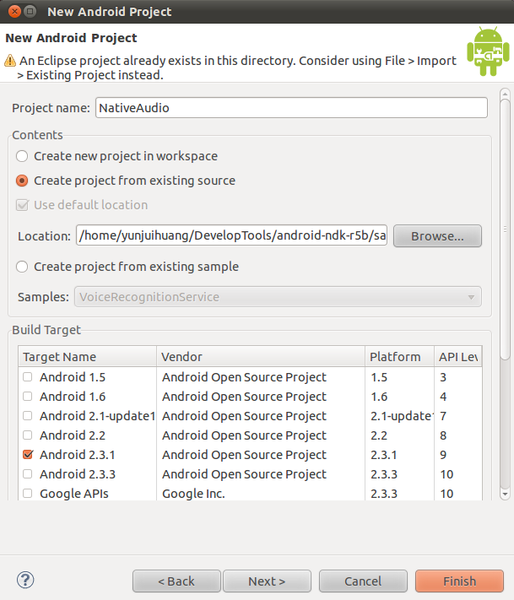The width and height of the screenshot is (514, 600).
Task: Go to the Next wizard page
Action: tap(267, 581)
